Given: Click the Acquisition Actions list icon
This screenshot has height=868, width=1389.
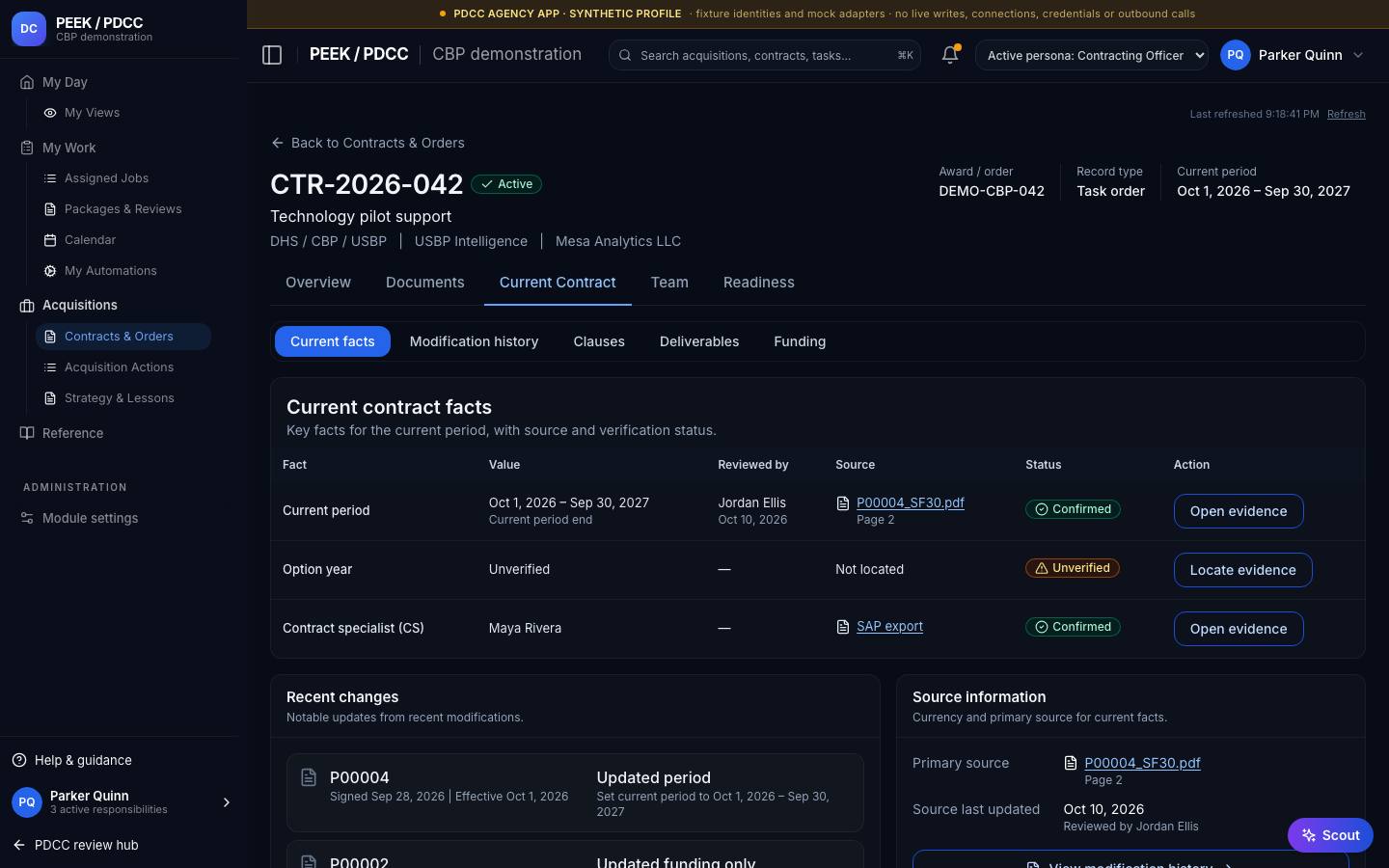Looking at the screenshot, I should tap(50, 367).
